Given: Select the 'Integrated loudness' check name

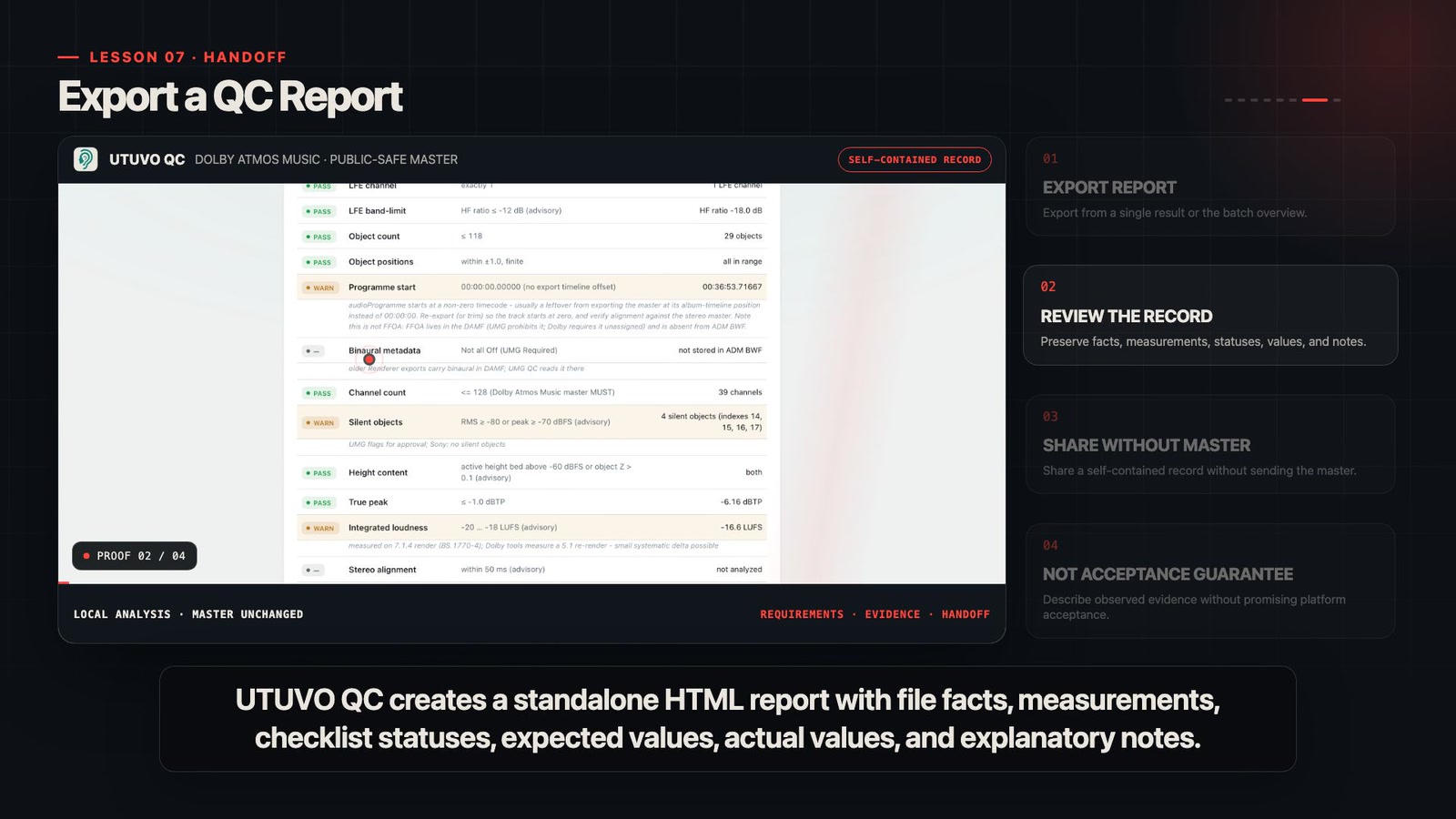Looking at the screenshot, I should click(388, 528).
